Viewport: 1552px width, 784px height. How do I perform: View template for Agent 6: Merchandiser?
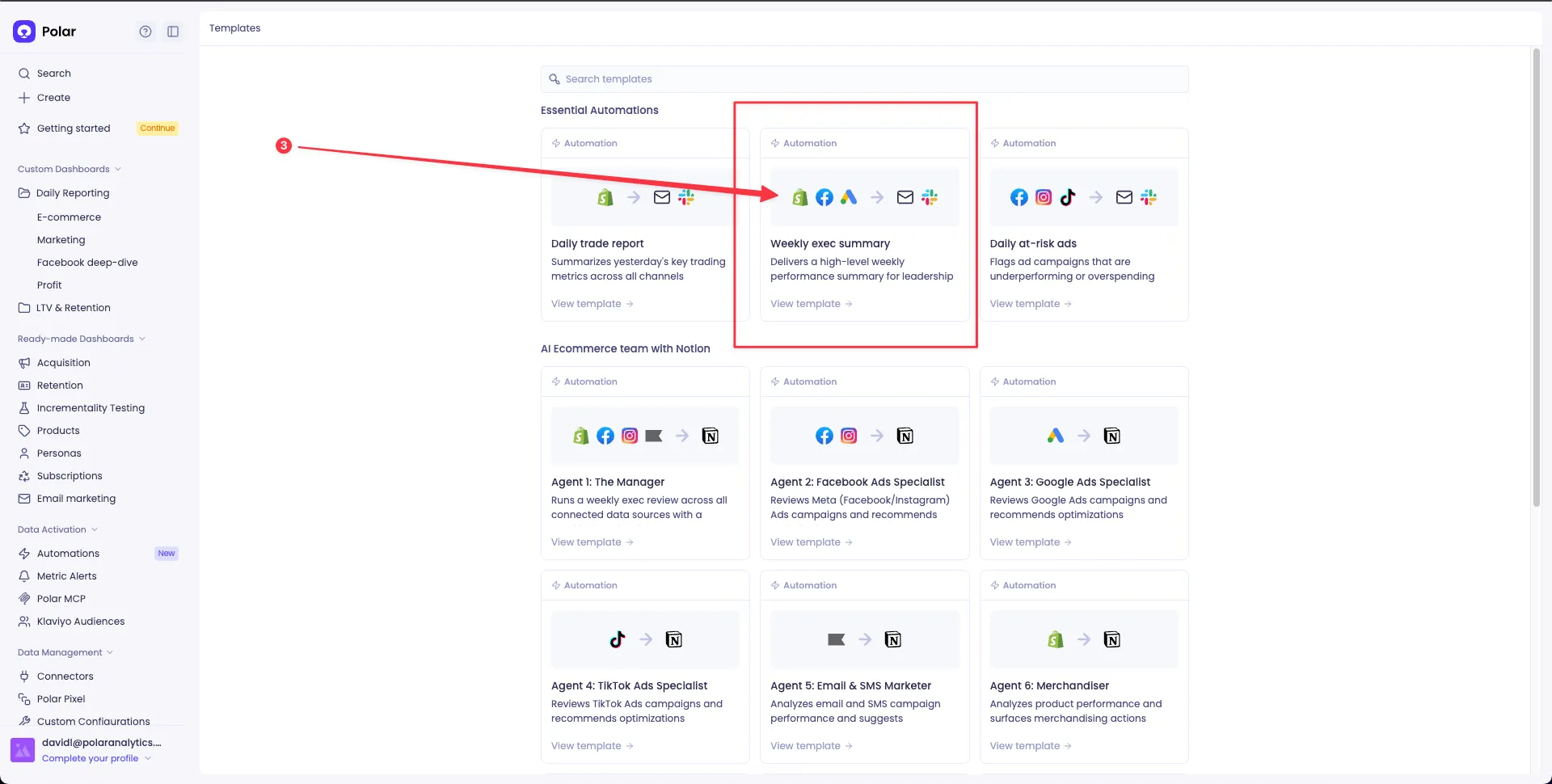(x=1031, y=746)
